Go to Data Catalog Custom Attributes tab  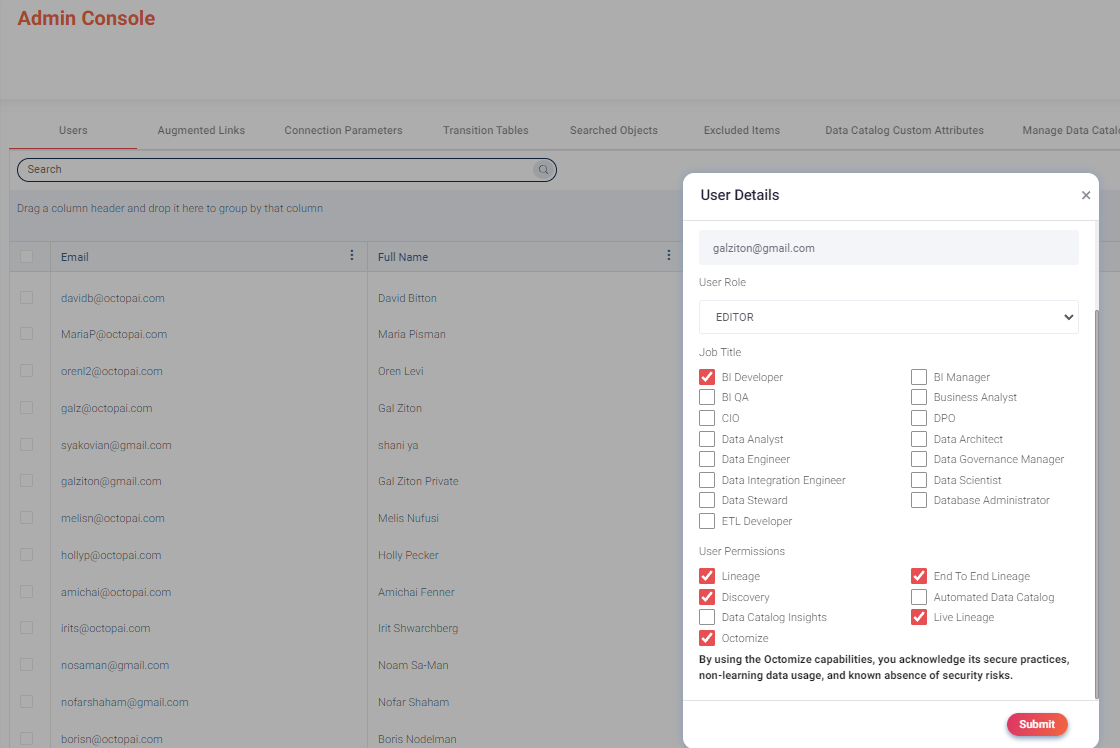tap(904, 130)
